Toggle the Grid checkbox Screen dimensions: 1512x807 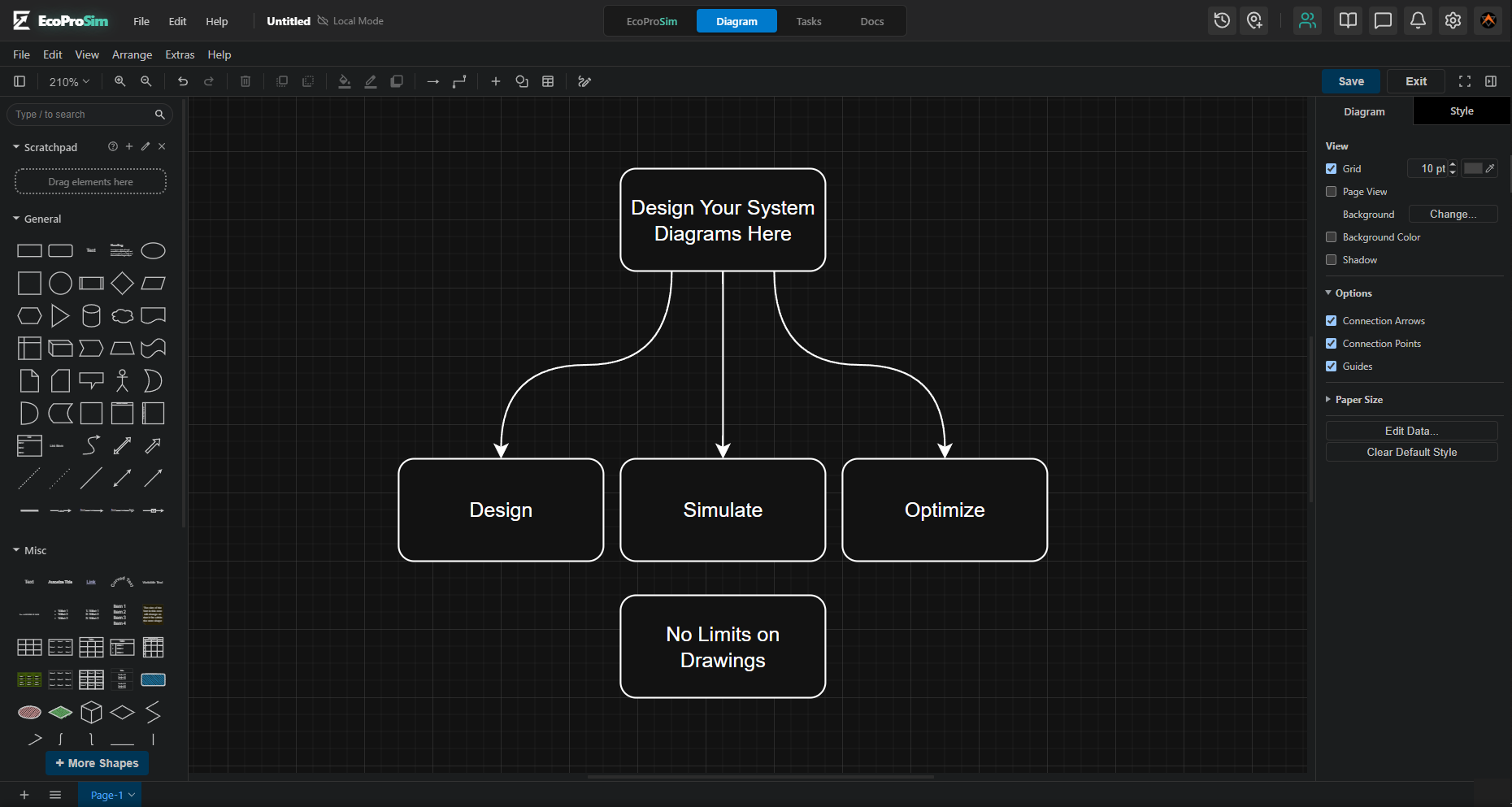pos(1332,169)
